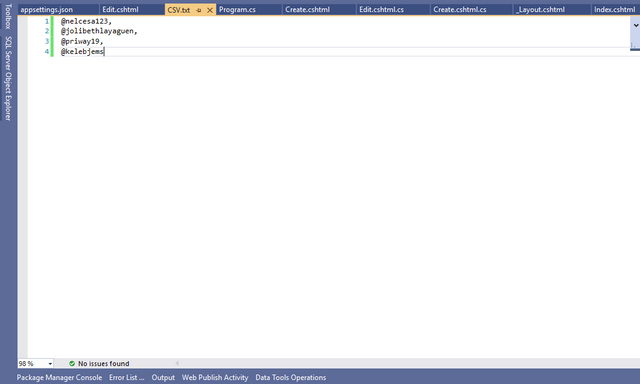
Task: Open the Output panel
Action: [163, 377]
